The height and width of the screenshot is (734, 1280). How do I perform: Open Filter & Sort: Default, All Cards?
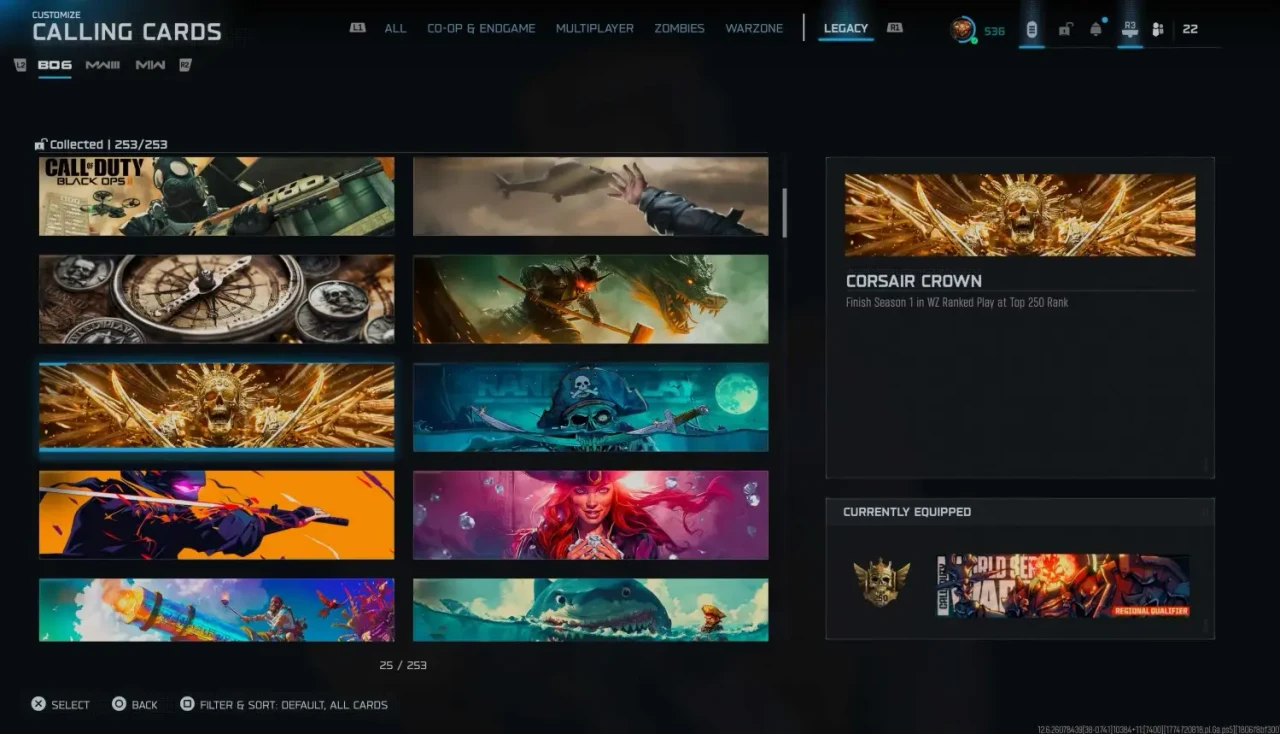[x=294, y=705]
